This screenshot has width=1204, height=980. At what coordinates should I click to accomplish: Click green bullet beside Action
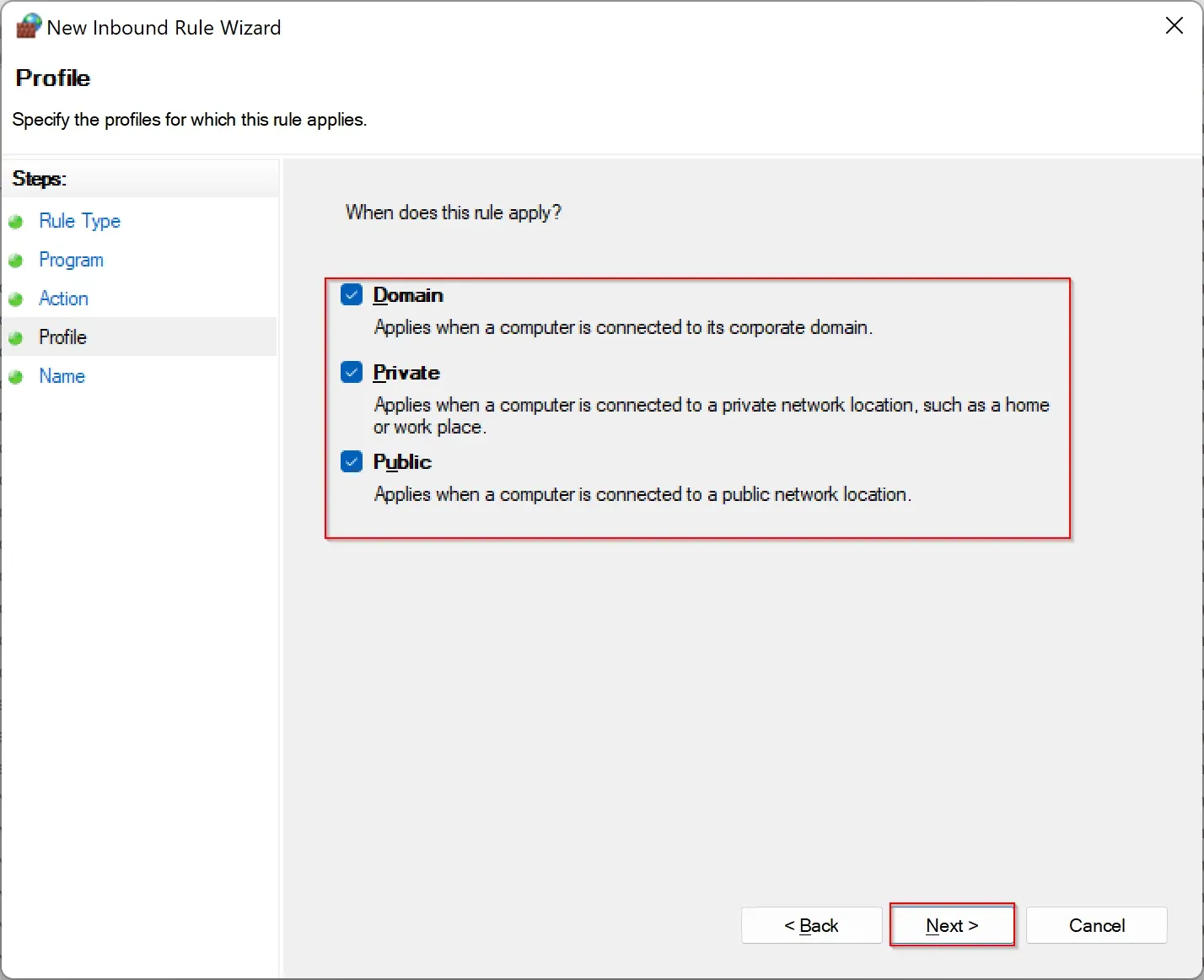tap(15, 299)
